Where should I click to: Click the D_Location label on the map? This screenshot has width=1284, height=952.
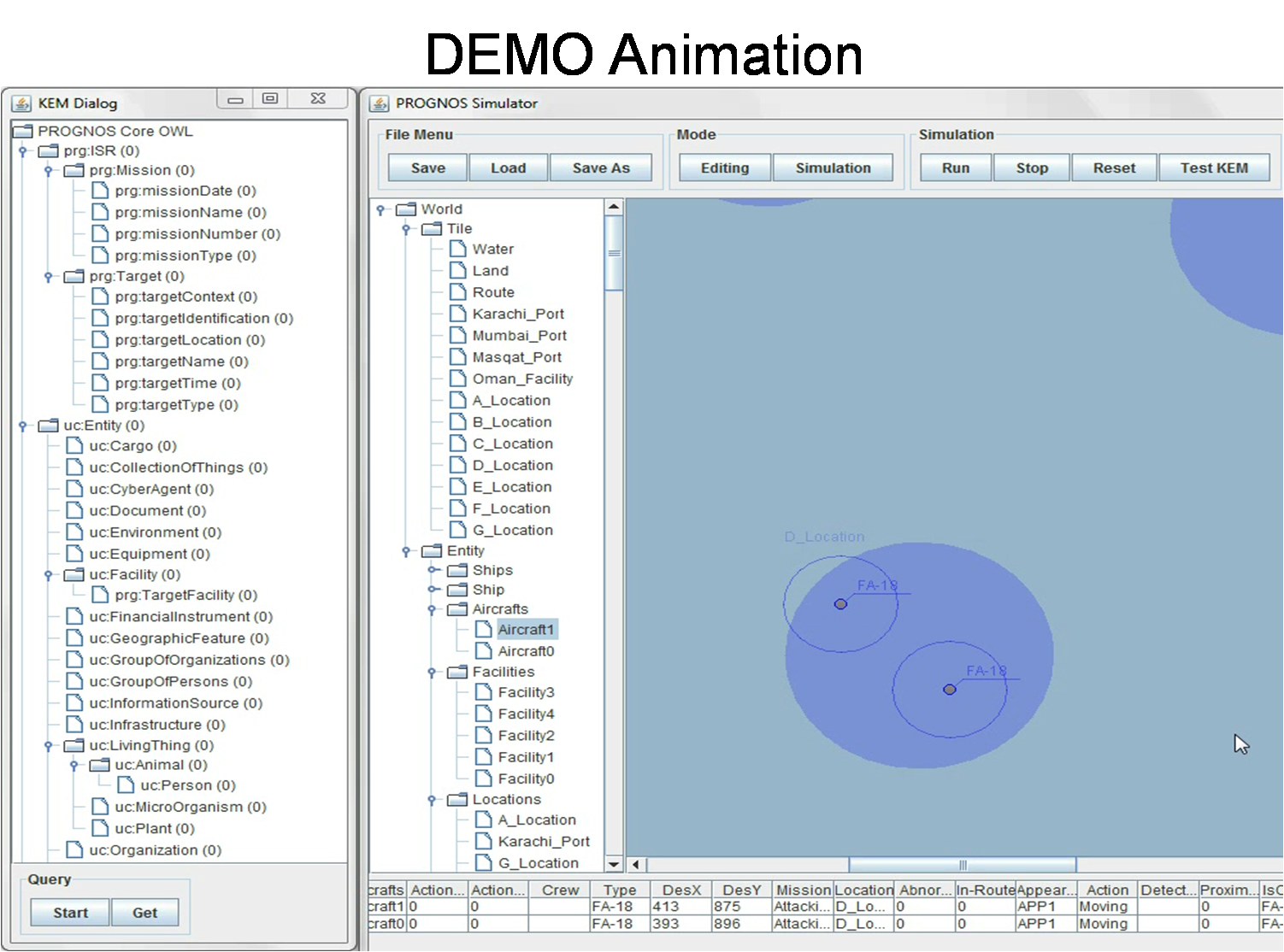(x=825, y=537)
